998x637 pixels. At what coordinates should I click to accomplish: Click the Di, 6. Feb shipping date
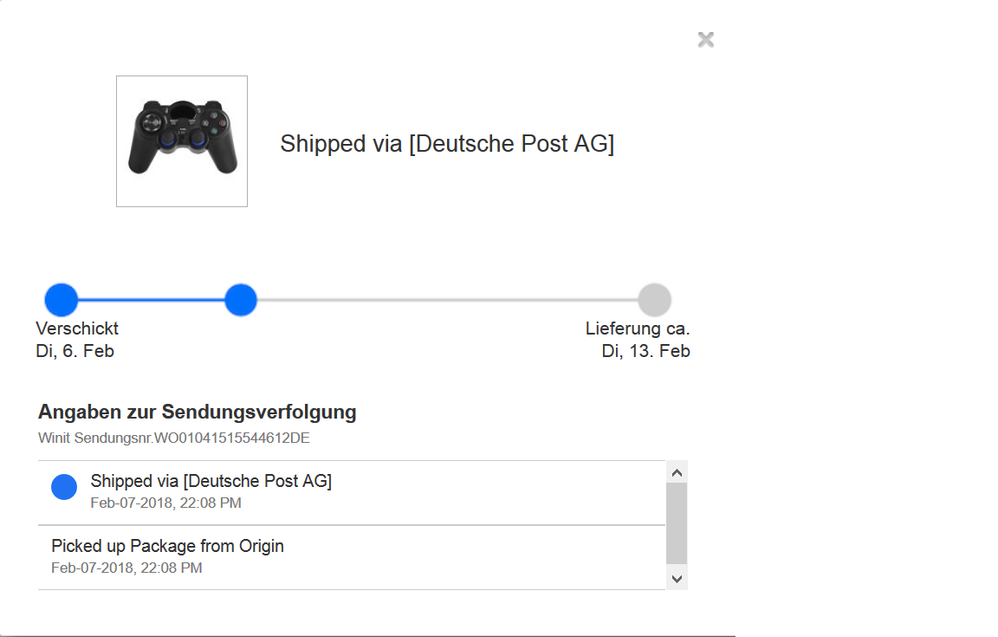coord(77,350)
